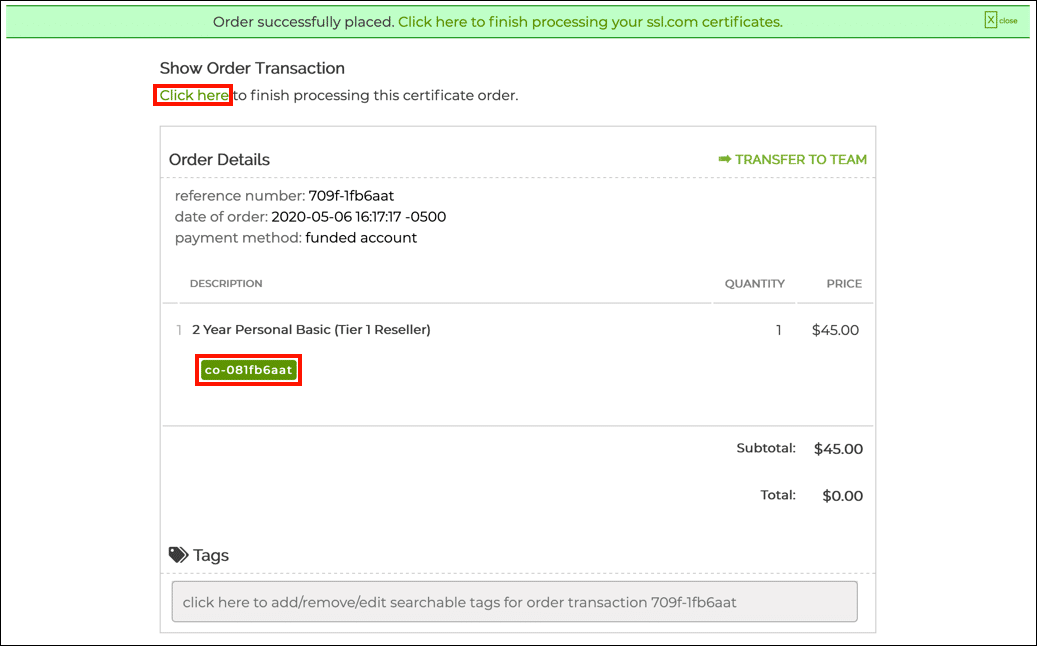The width and height of the screenshot is (1037, 646).
Task: Click the DESCRIPTION column header
Action: 226,284
